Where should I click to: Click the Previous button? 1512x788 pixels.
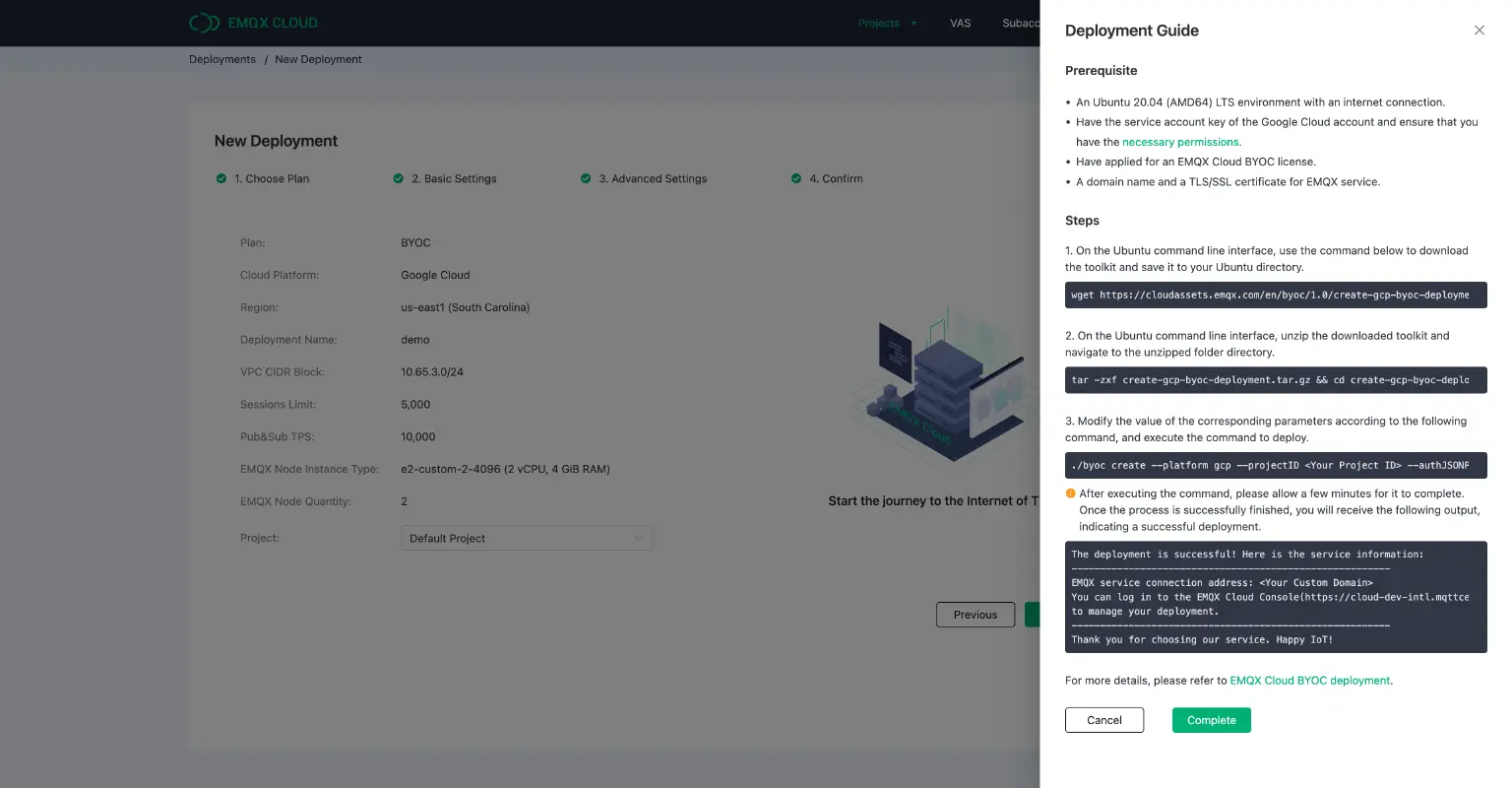point(975,614)
